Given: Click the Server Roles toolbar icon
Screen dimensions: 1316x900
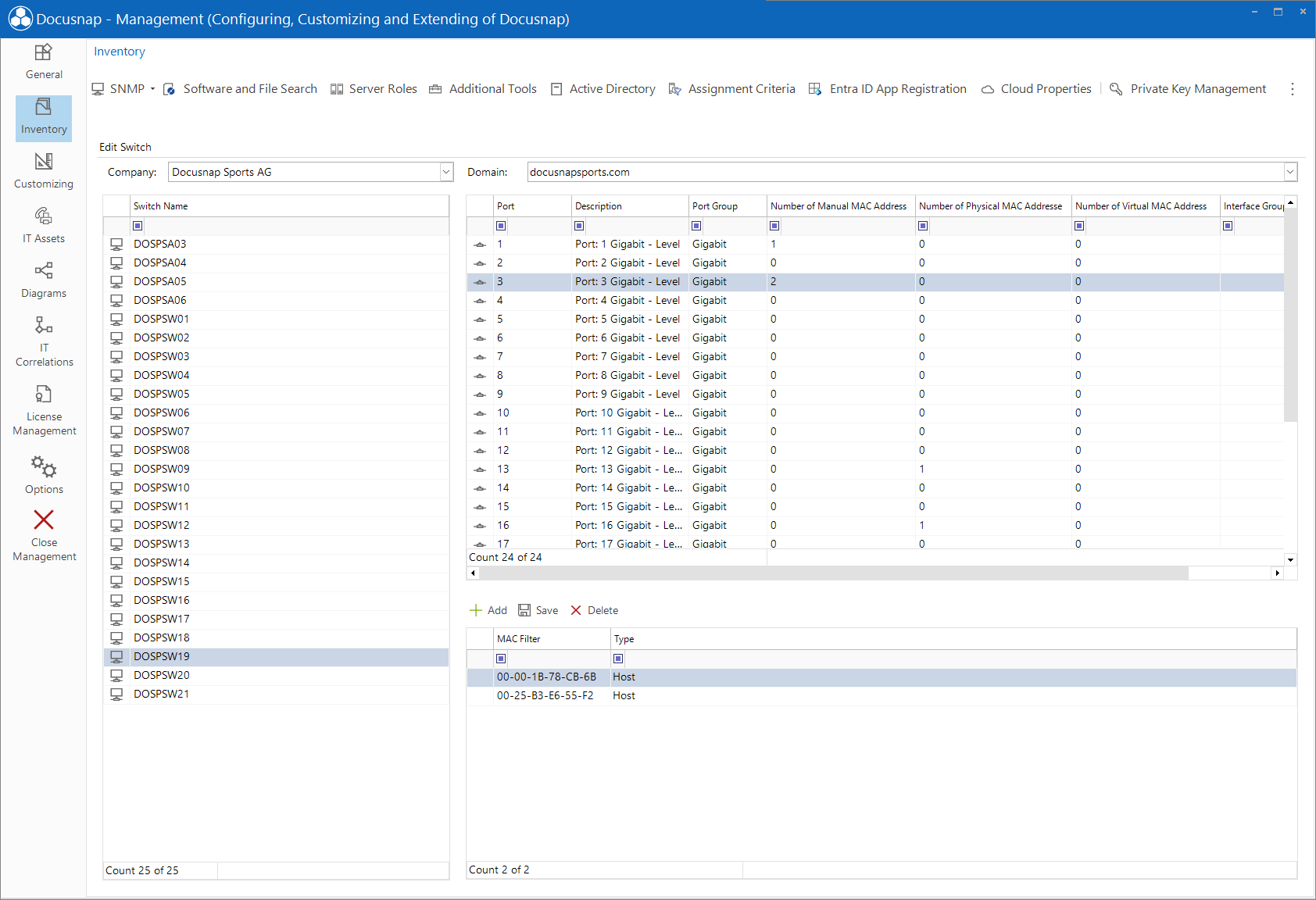Looking at the screenshot, I should (337, 89).
